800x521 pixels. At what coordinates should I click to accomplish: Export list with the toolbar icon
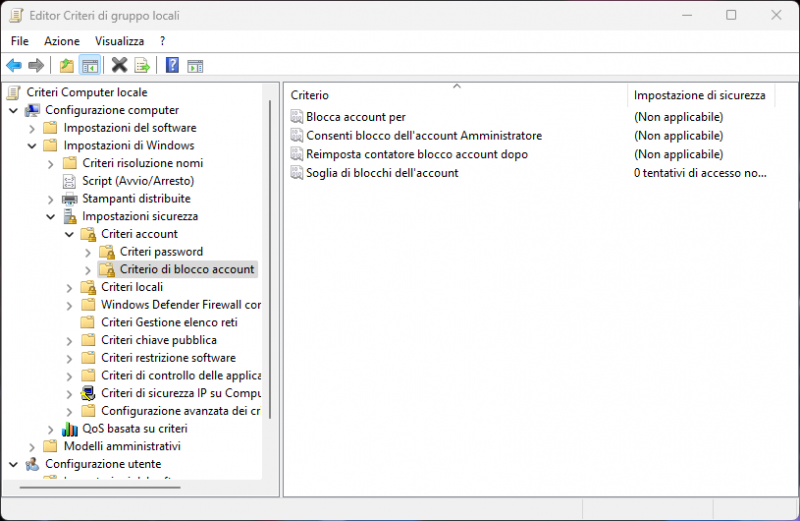142,65
